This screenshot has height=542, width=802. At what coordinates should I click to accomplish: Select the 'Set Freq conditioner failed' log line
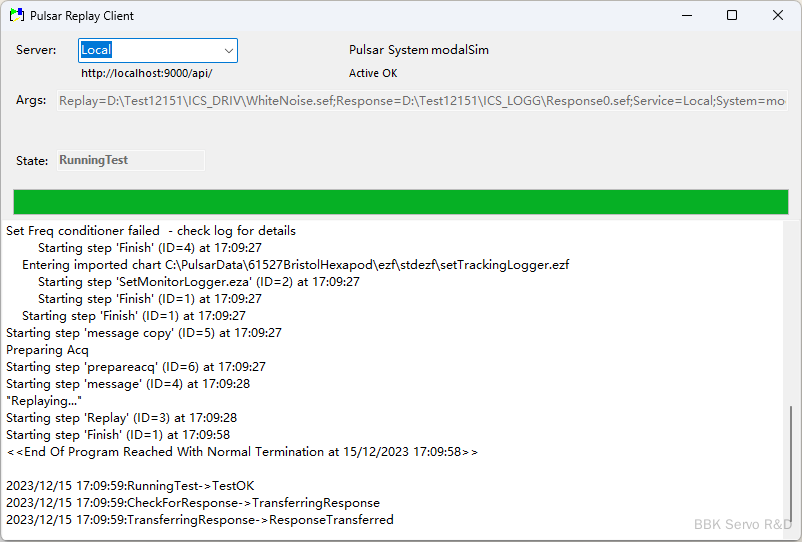151,231
